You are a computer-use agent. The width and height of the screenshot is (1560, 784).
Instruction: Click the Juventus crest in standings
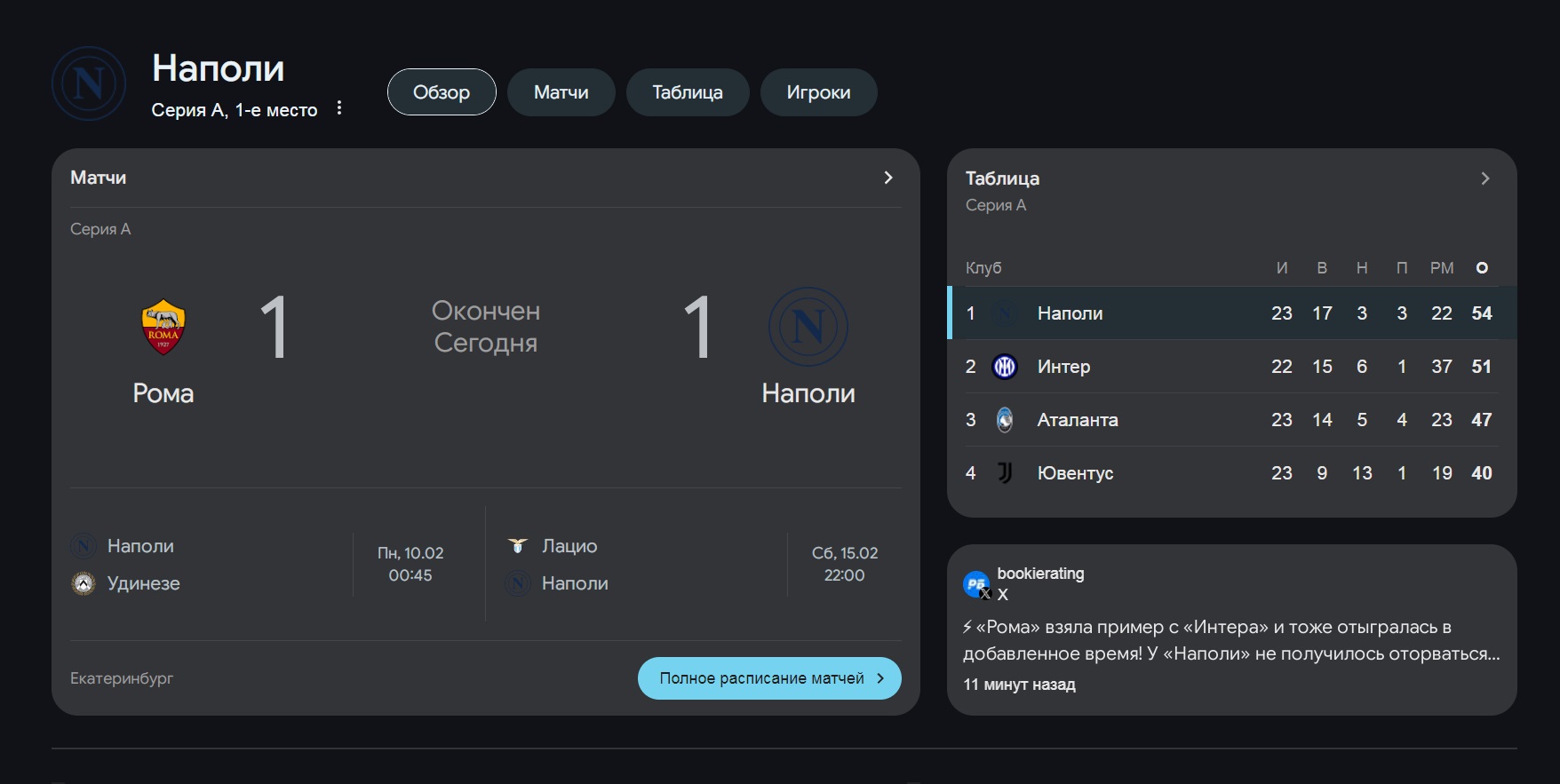tap(1005, 473)
